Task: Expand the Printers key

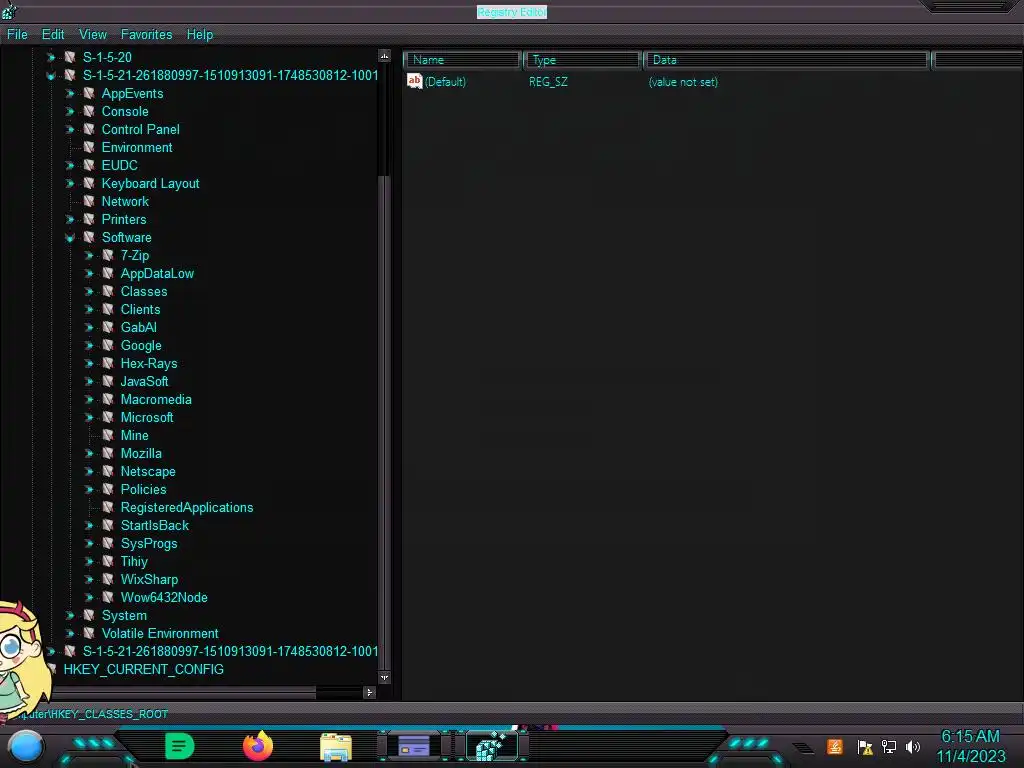Action: pos(70,219)
